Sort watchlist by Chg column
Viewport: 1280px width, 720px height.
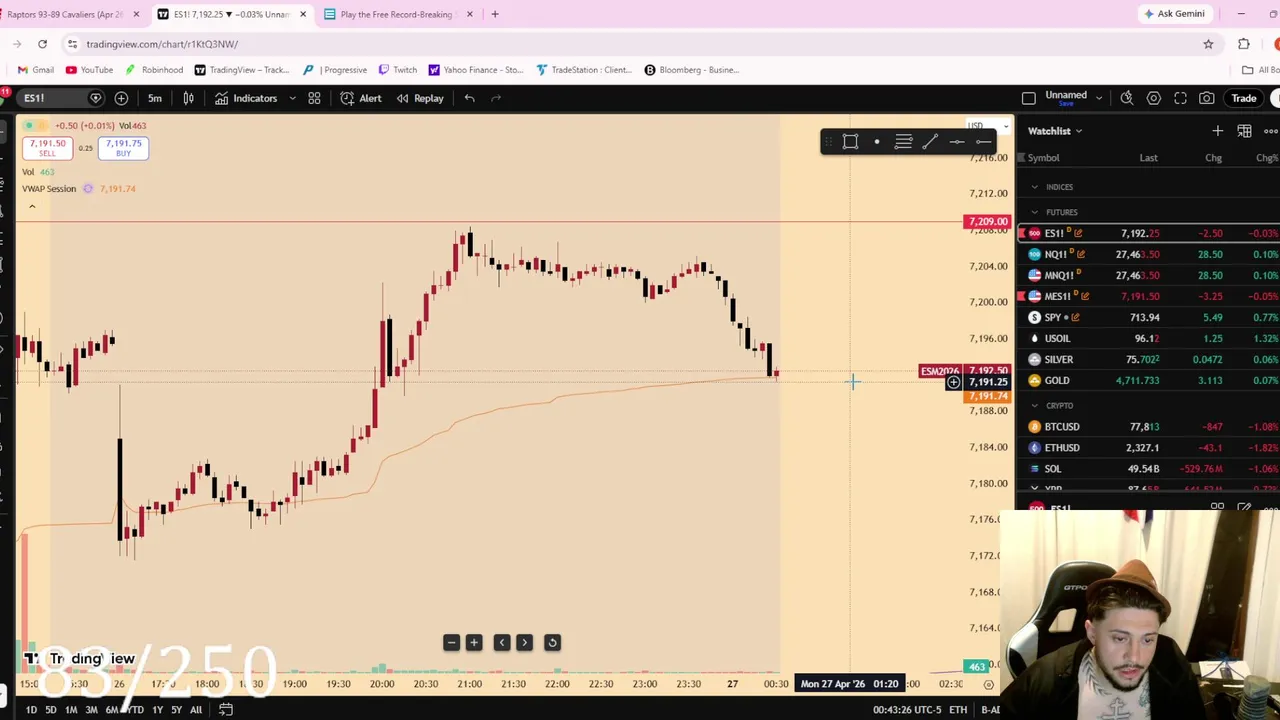[1213, 158]
